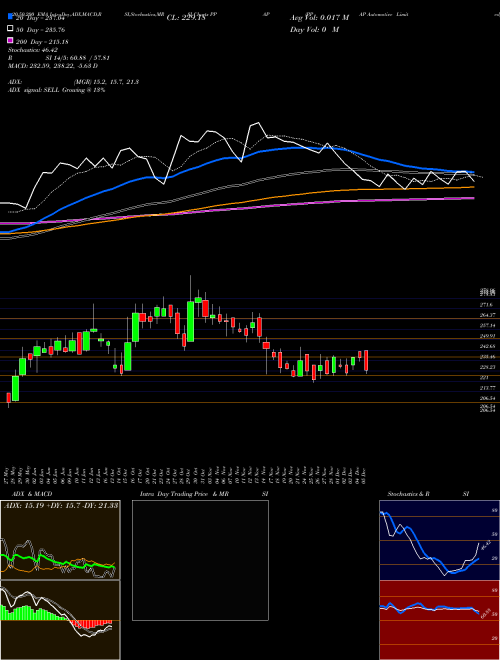Viewport: 500px width, 660px height.
Task: Click the 'Day Vol: 0 M' label
Action: pos(315,29)
